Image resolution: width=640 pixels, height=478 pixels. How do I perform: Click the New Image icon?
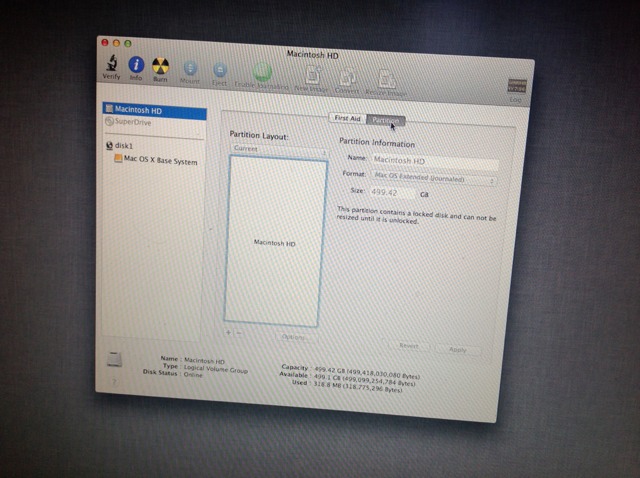coord(313,76)
